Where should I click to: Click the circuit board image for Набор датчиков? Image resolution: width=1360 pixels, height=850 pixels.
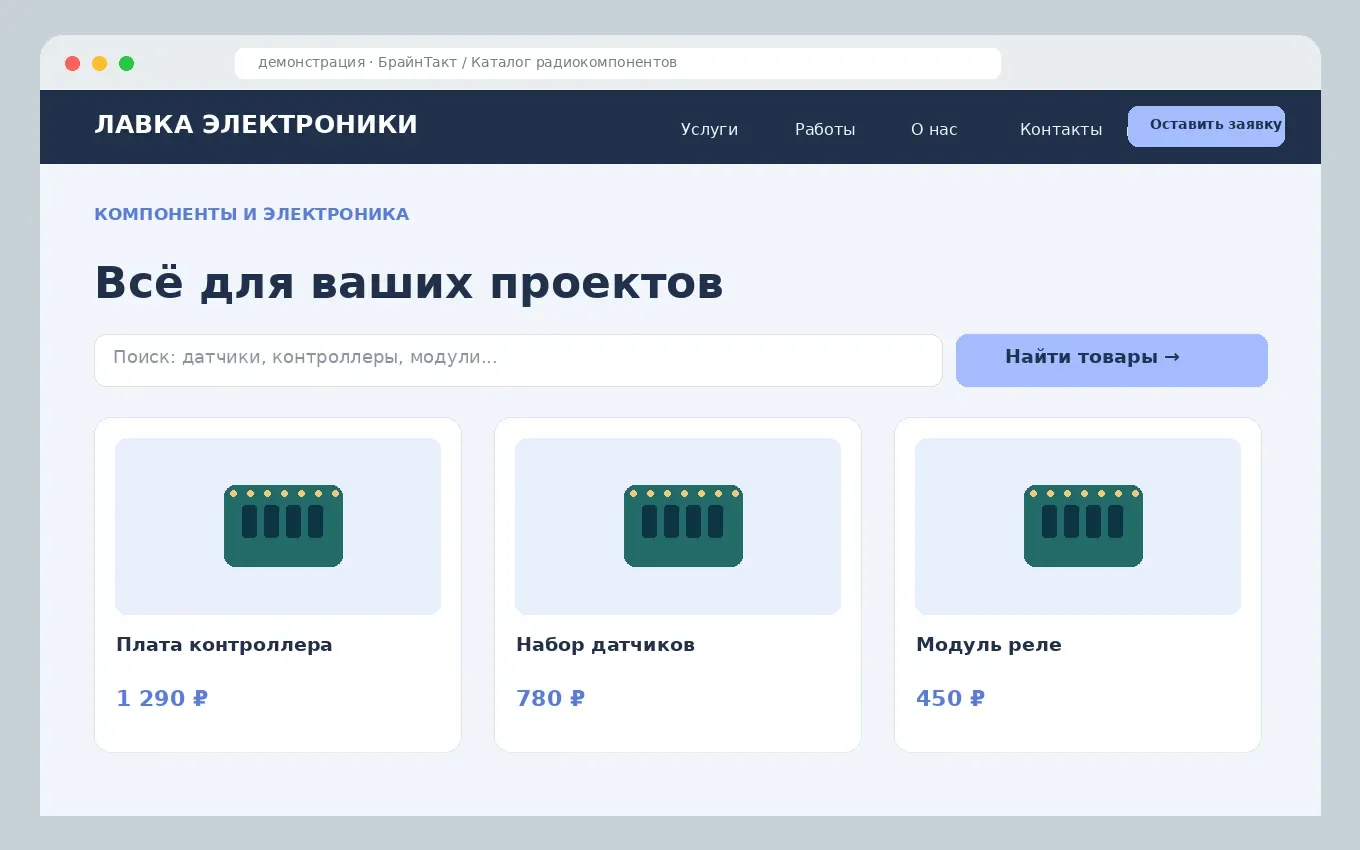(678, 526)
